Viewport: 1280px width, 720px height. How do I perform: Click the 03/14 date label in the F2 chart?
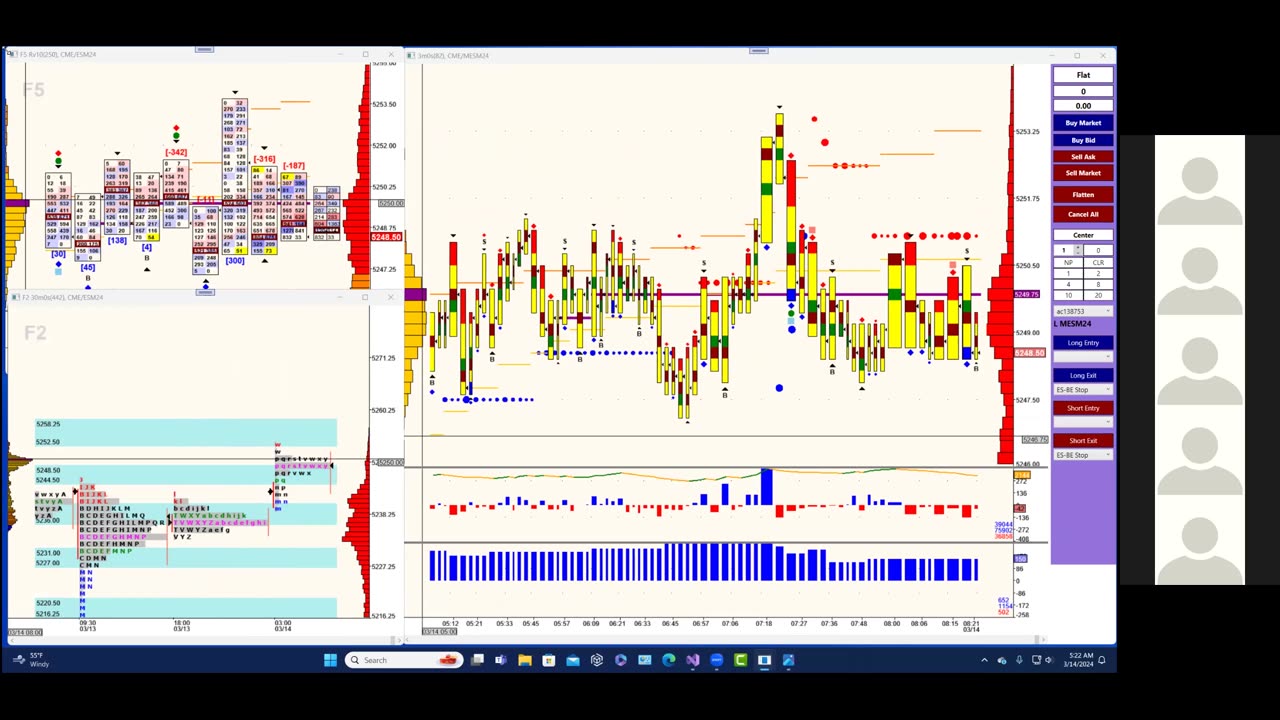coord(283,628)
